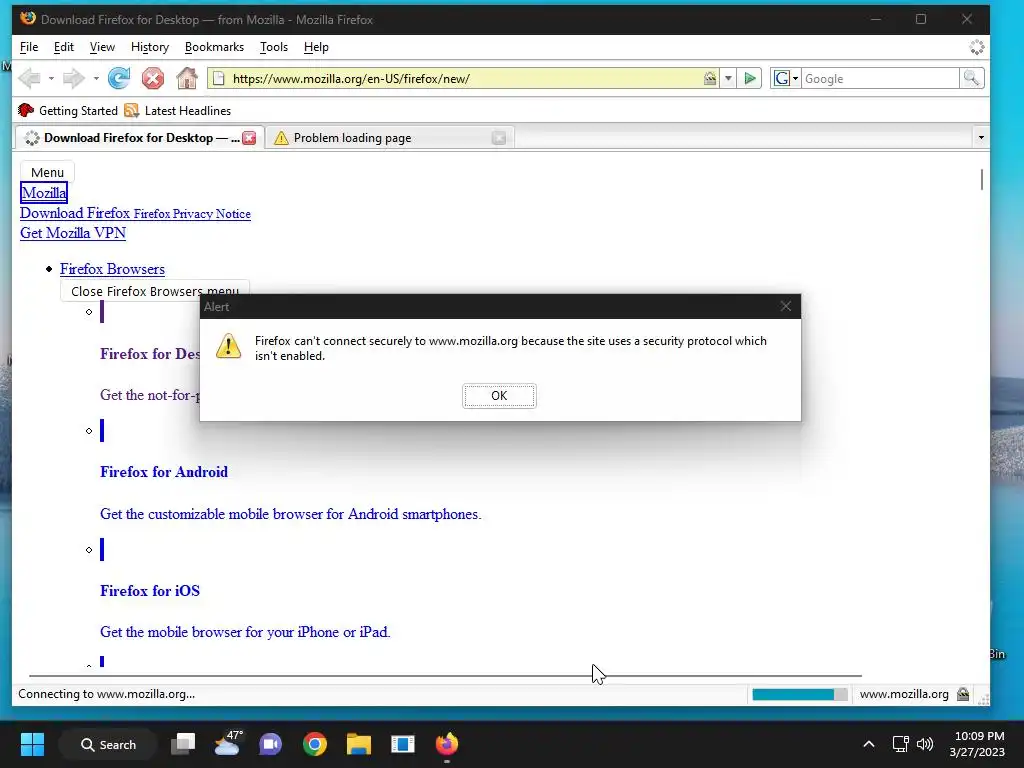Click the activity throbber icon
The image size is (1024, 768).
976,47
